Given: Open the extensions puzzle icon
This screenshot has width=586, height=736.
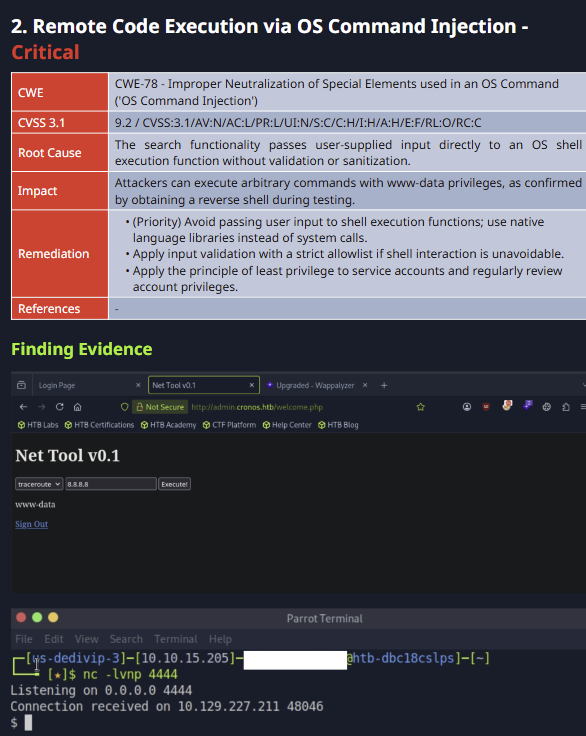Looking at the screenshot, I should tap(566, 407).
